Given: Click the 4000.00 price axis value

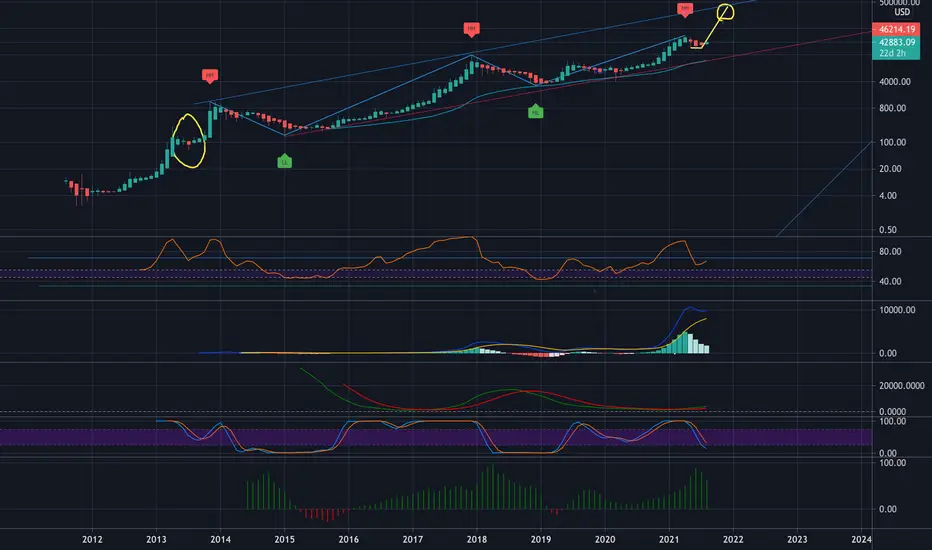Looking at the screenshot, I should (x=895, y=82).
